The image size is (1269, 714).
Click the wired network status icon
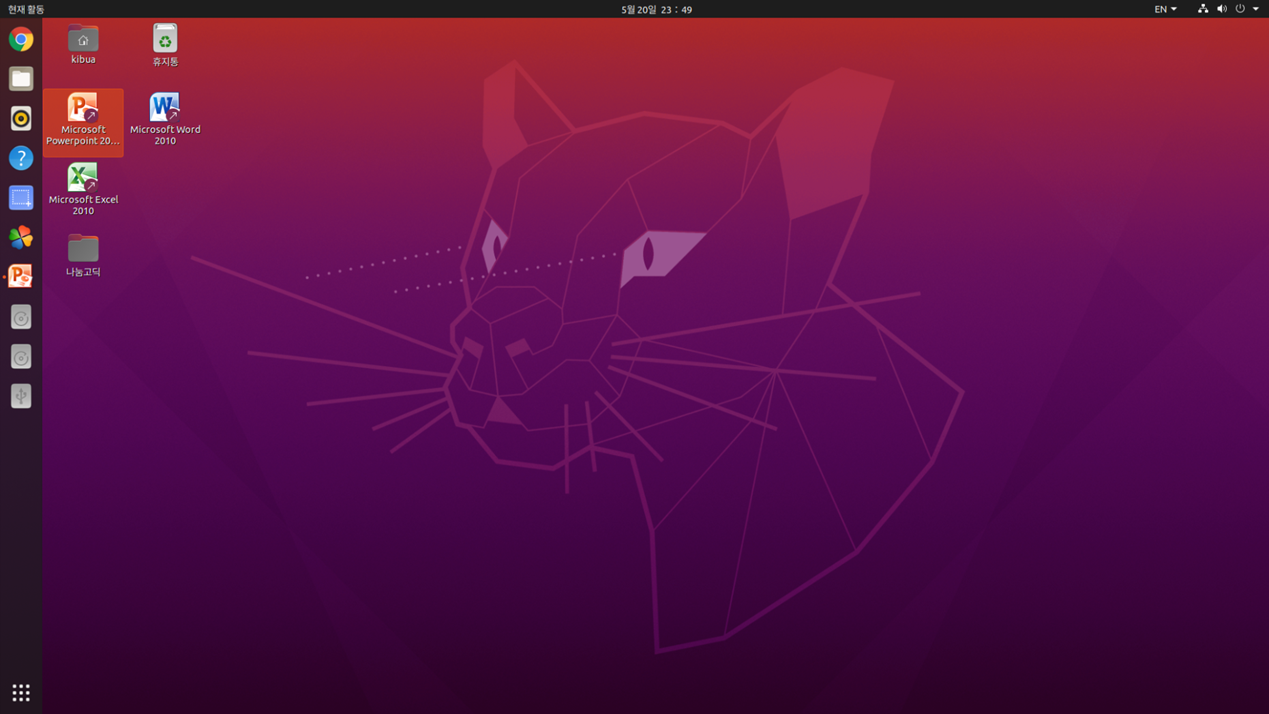[x=1203, y=9]
